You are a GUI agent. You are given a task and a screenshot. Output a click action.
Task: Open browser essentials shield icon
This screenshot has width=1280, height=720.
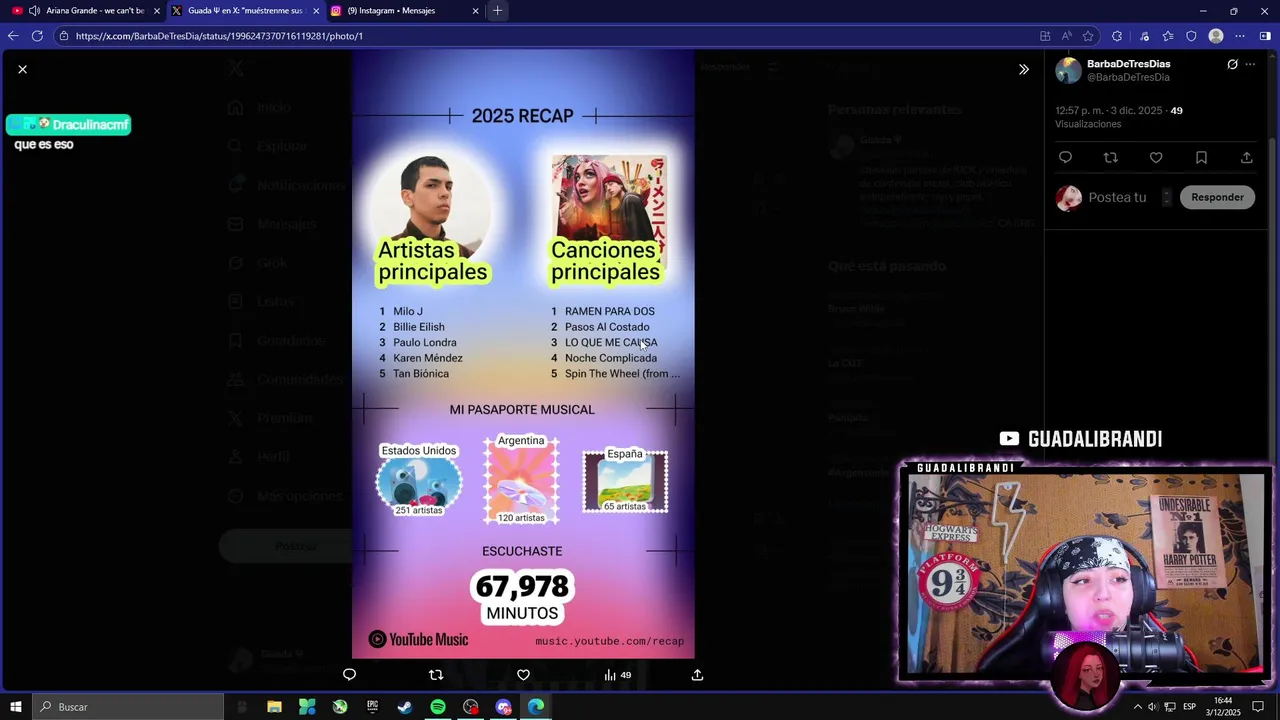pos(1191,36)
